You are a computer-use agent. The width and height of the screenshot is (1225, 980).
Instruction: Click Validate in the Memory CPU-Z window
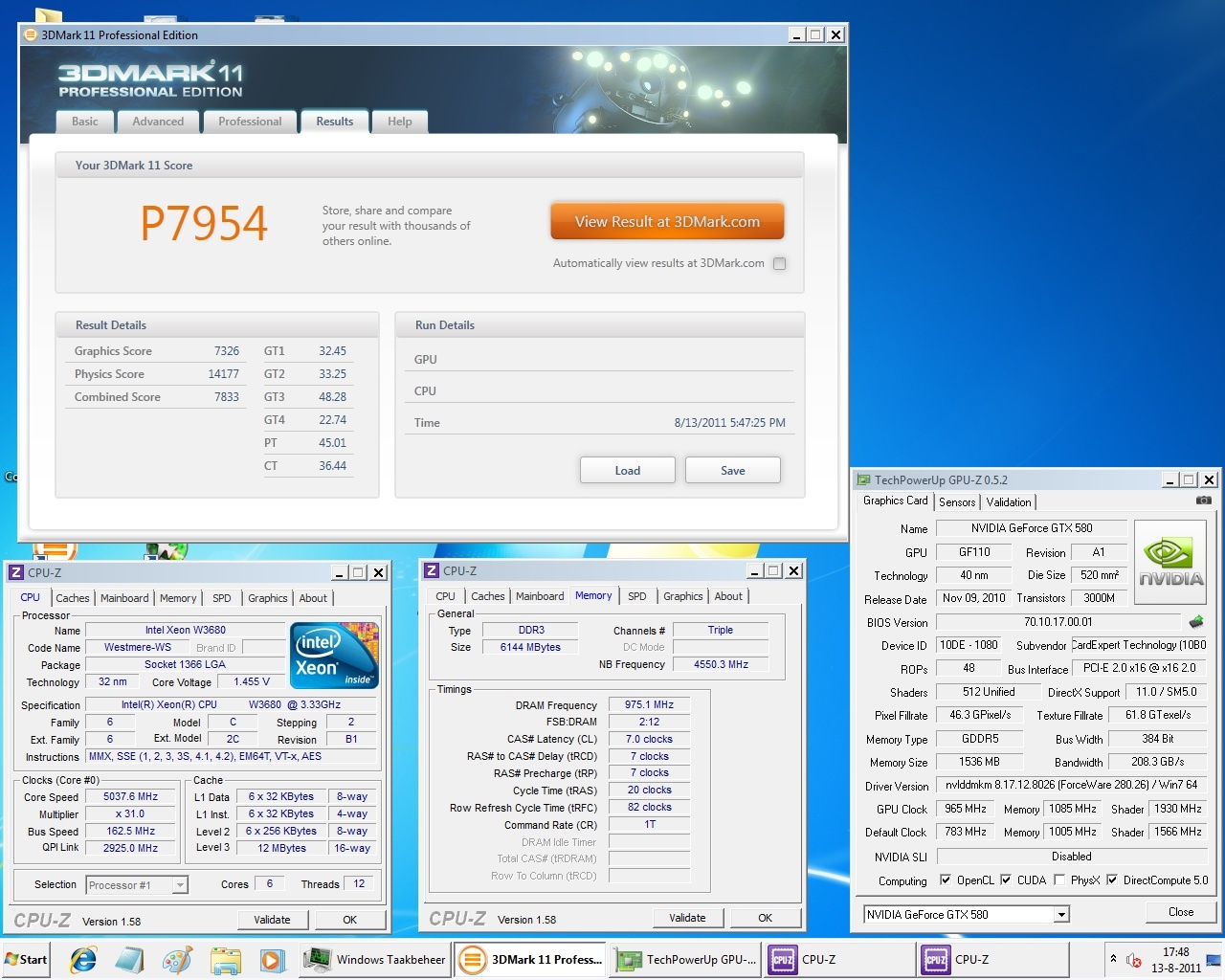tap(687, 918)
